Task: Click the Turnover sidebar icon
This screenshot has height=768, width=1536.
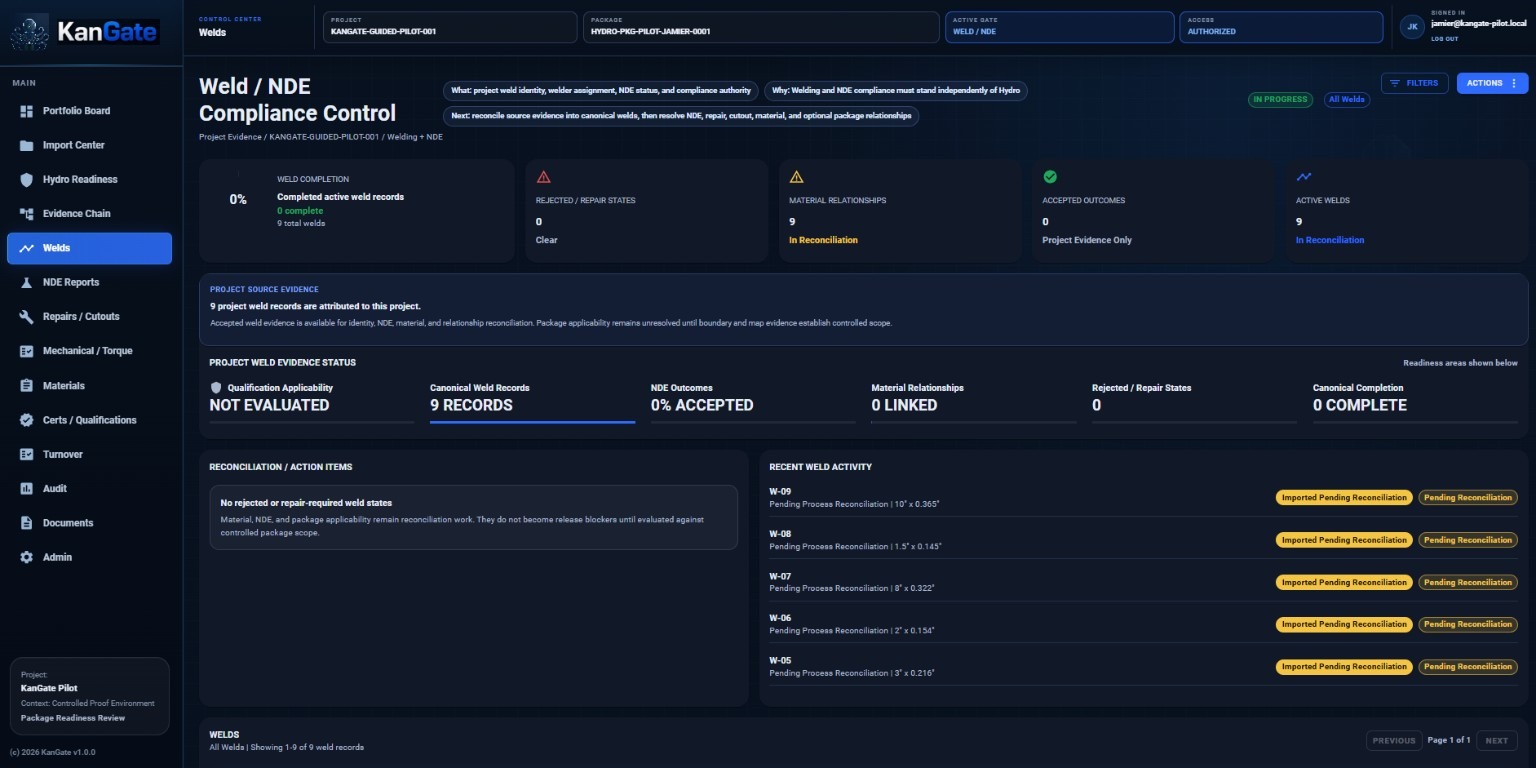Action: (x=27, y=454)
